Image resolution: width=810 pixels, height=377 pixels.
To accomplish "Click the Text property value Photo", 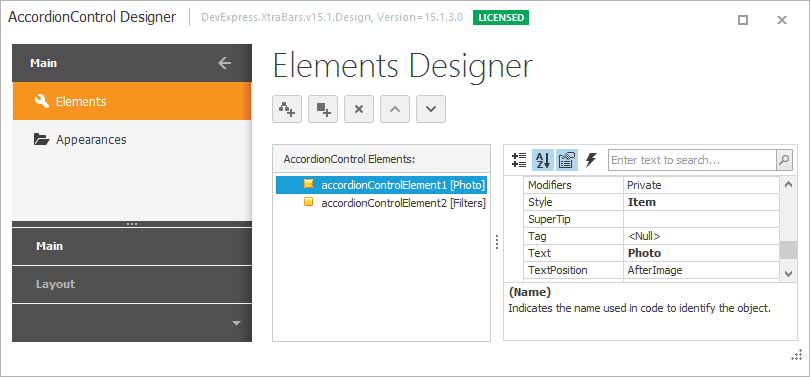I will tap(701, 253).
